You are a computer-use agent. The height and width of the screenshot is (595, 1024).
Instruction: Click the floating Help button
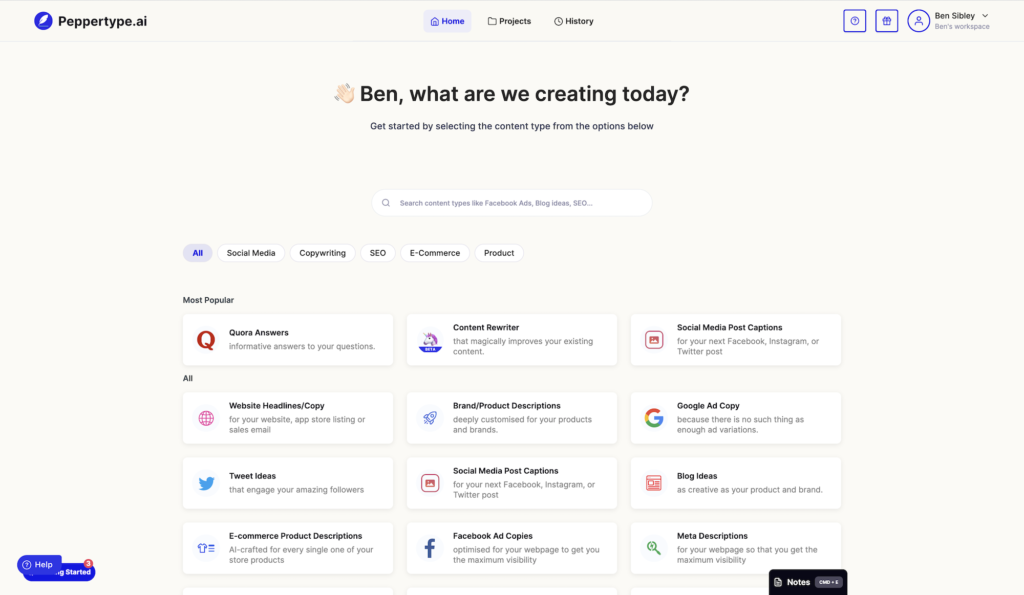point(39,564)
